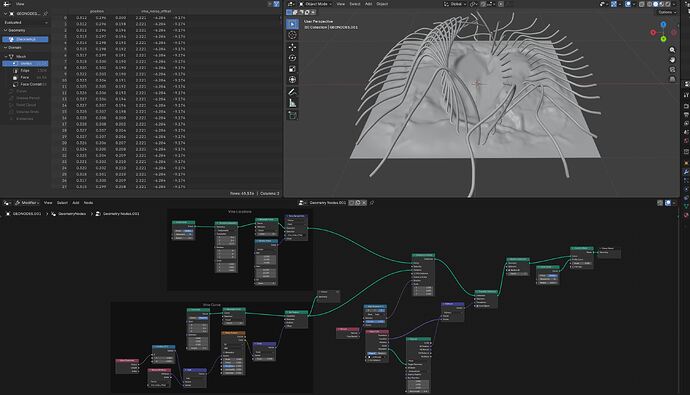Open the Object Mode dropdown
Viewport: 690px width, 395px height.
pos(316,4)
